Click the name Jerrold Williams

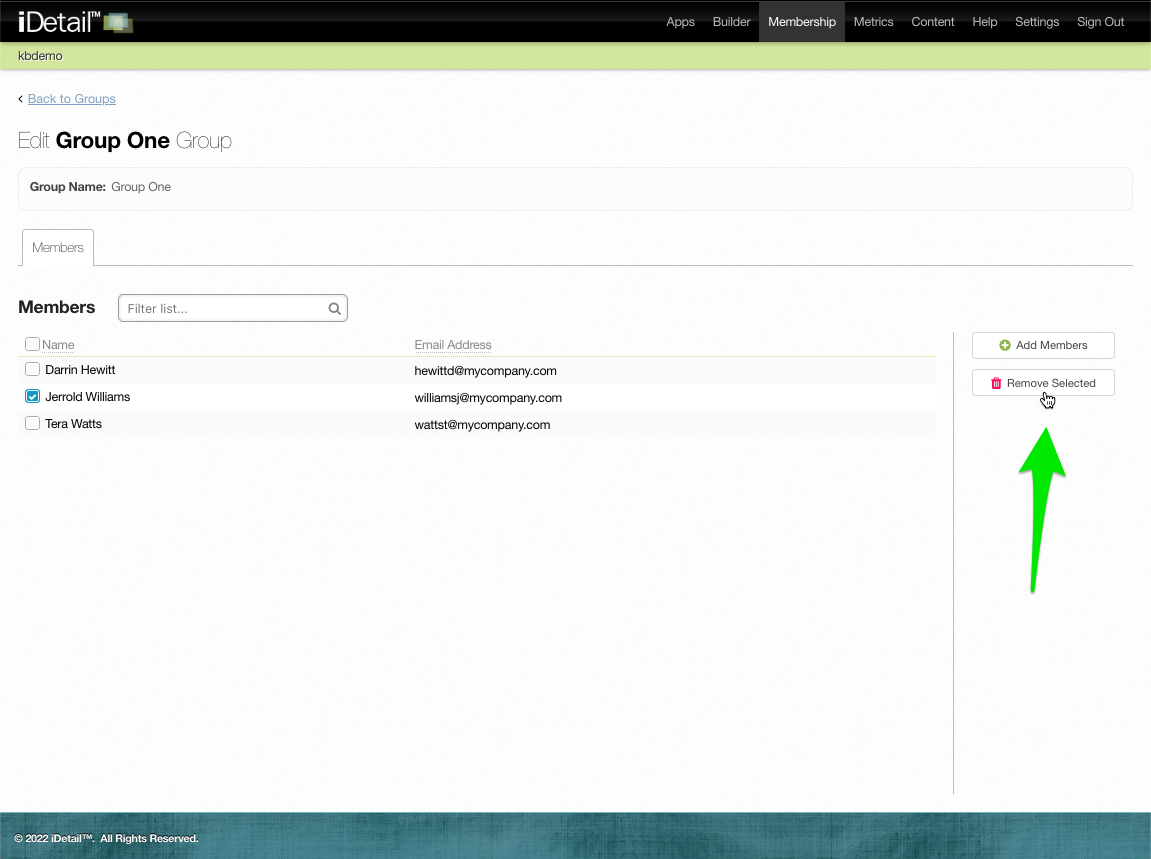(x=87, y=396)
